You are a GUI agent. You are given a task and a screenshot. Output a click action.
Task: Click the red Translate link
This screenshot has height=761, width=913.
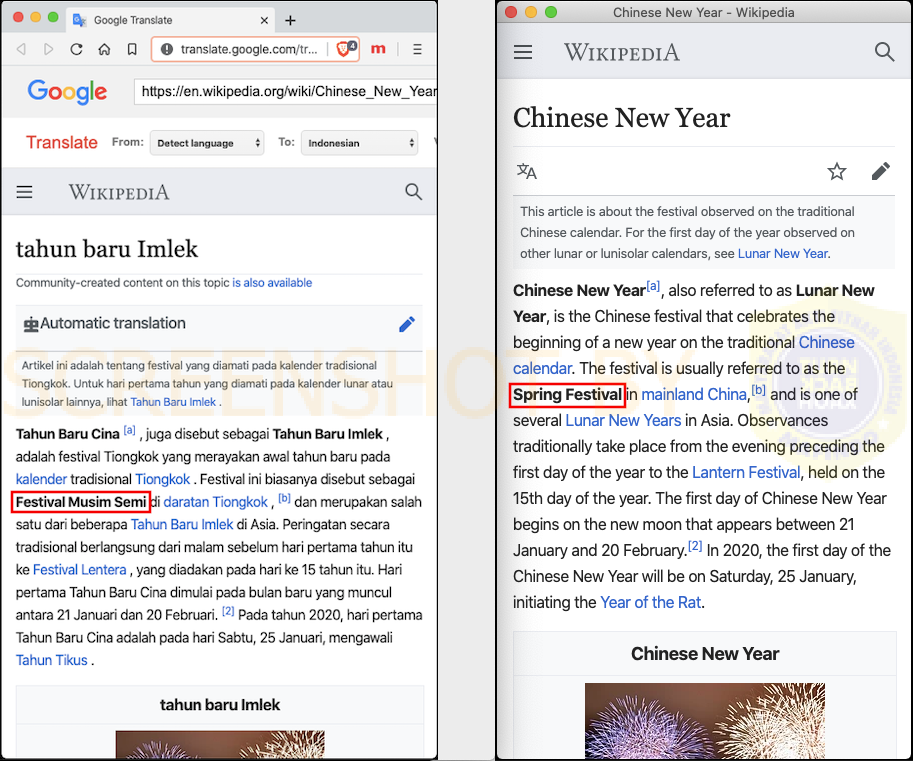(x=62, y=142)
